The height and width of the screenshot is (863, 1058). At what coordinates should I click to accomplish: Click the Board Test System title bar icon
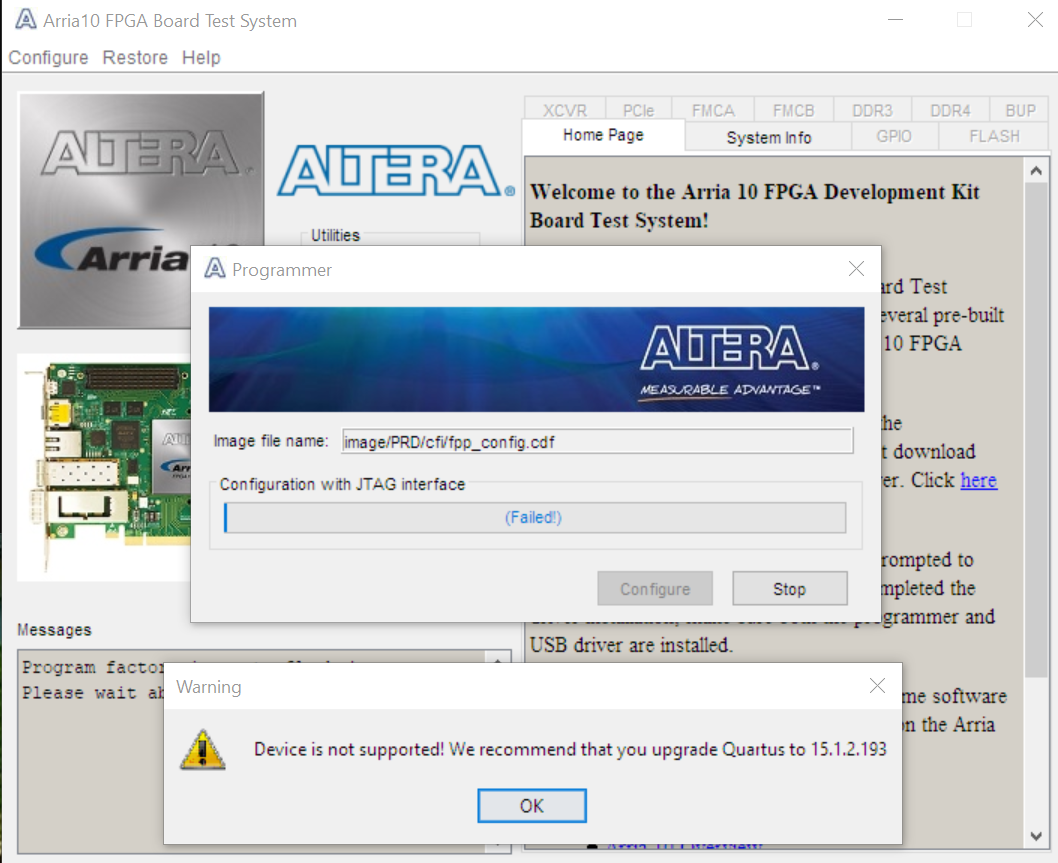26,20
